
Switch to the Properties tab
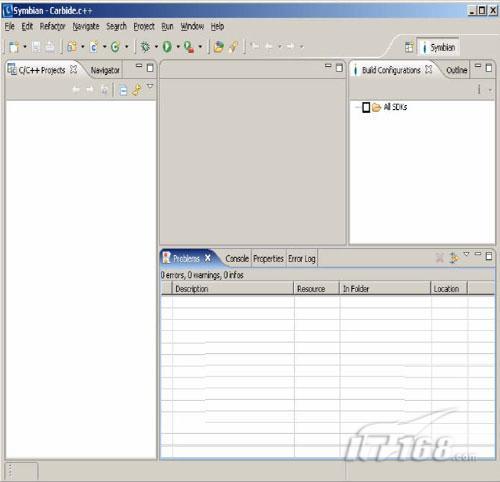268,259
